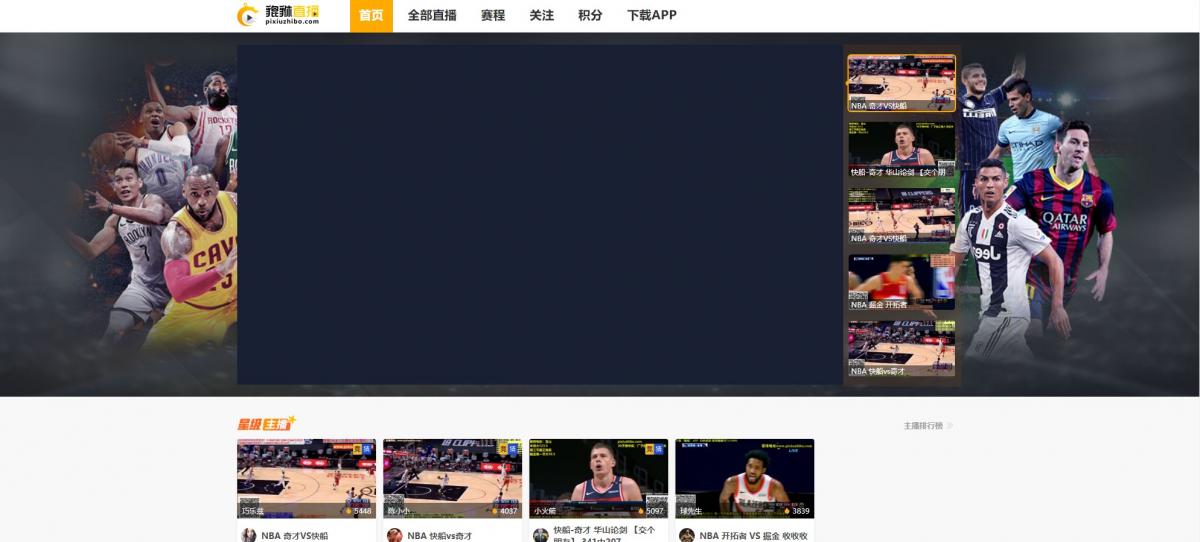Select the highlighted NBA 奇才VS快船 sidebar thumbnail

(901, 82)
